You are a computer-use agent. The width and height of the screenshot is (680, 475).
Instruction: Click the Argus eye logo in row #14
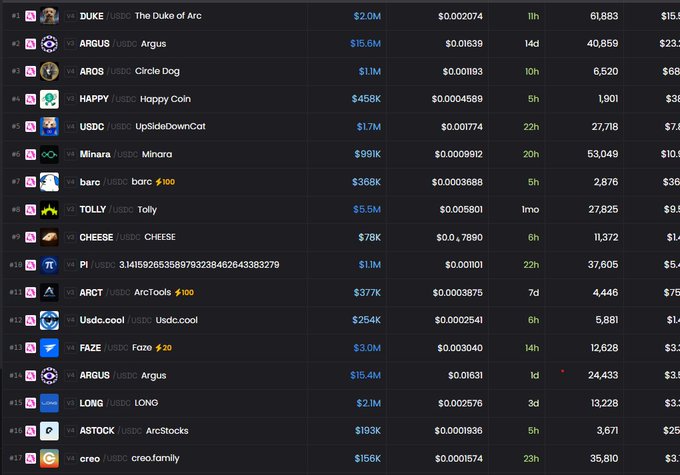click(49, 376)
